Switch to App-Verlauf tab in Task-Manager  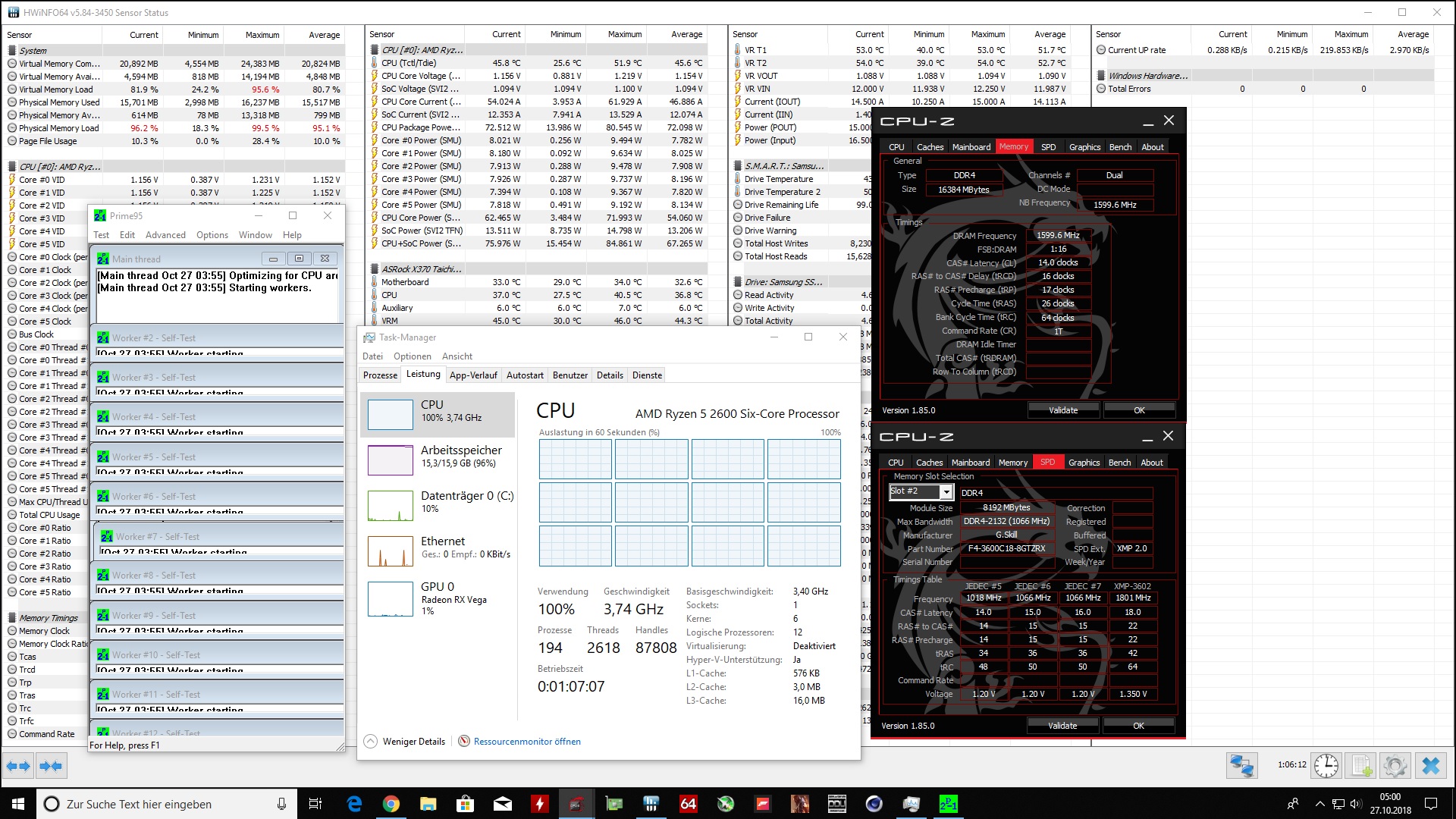tap(473, 375)
